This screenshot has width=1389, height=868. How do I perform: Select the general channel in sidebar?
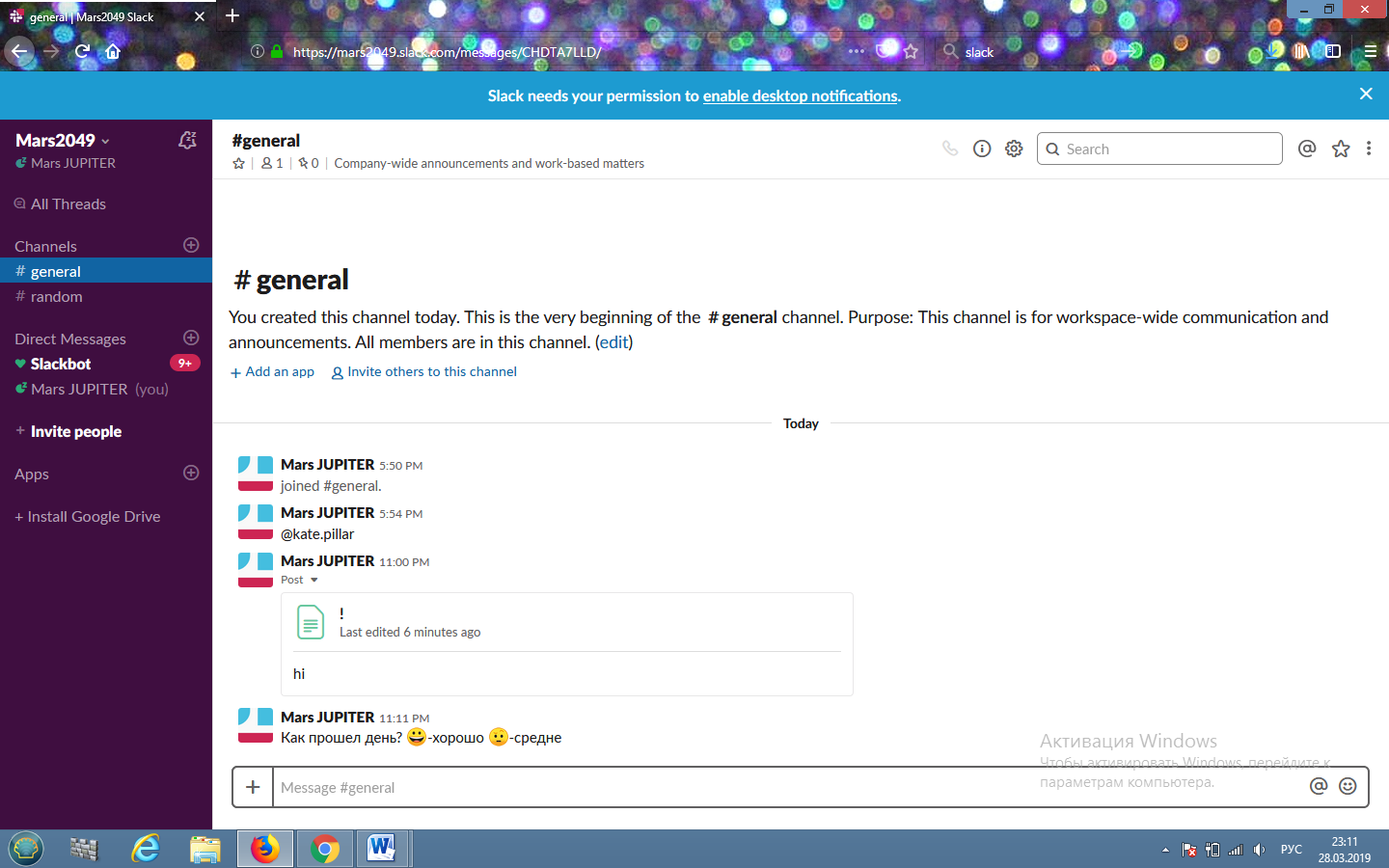[106, 271]
